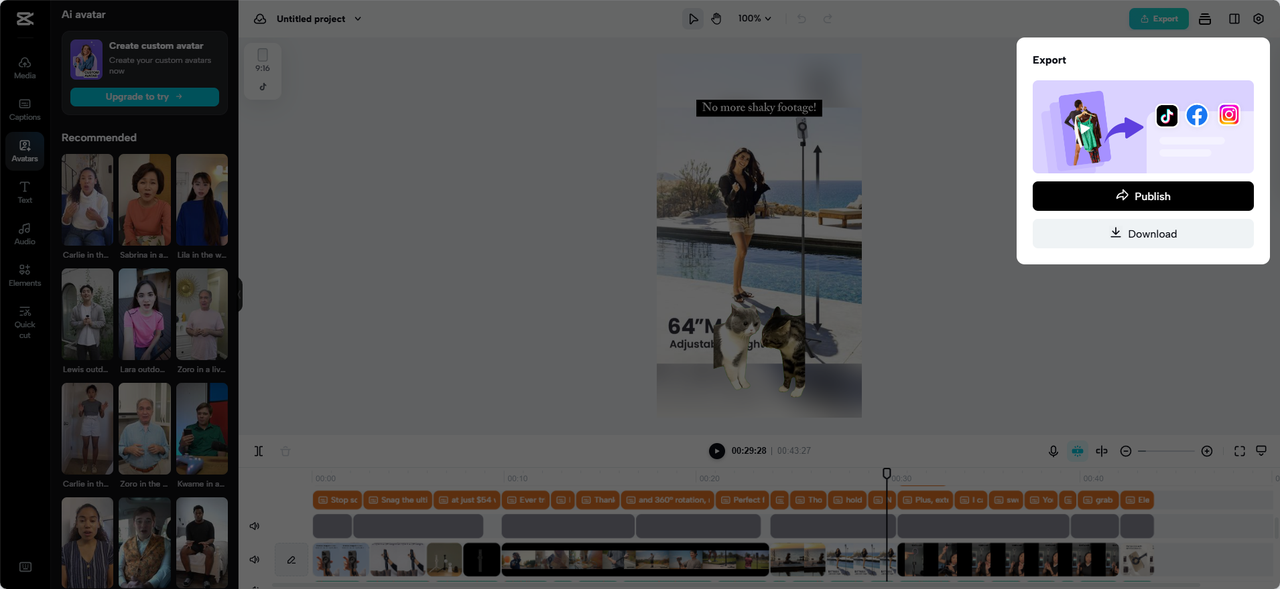Click the Facebook icon in export banner
Image resolution: width=1280 pixels, height=589 pixels.
1197,115
